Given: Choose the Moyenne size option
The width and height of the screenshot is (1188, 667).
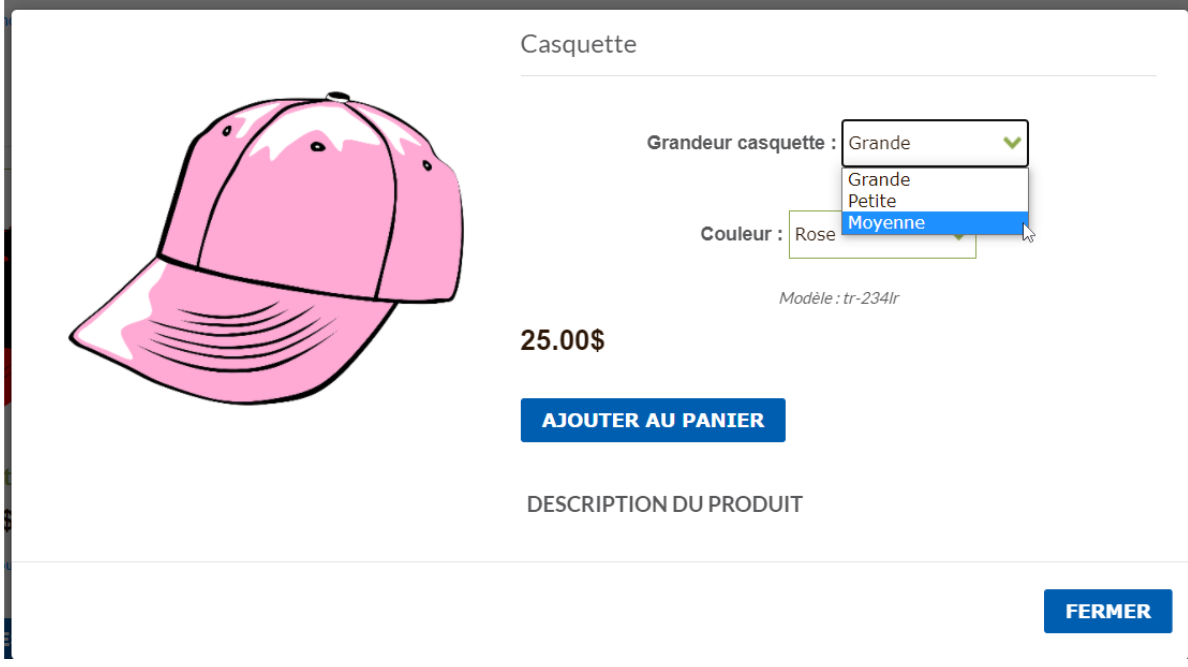Looking at the screenshot, I should click(x=935, y=223).
